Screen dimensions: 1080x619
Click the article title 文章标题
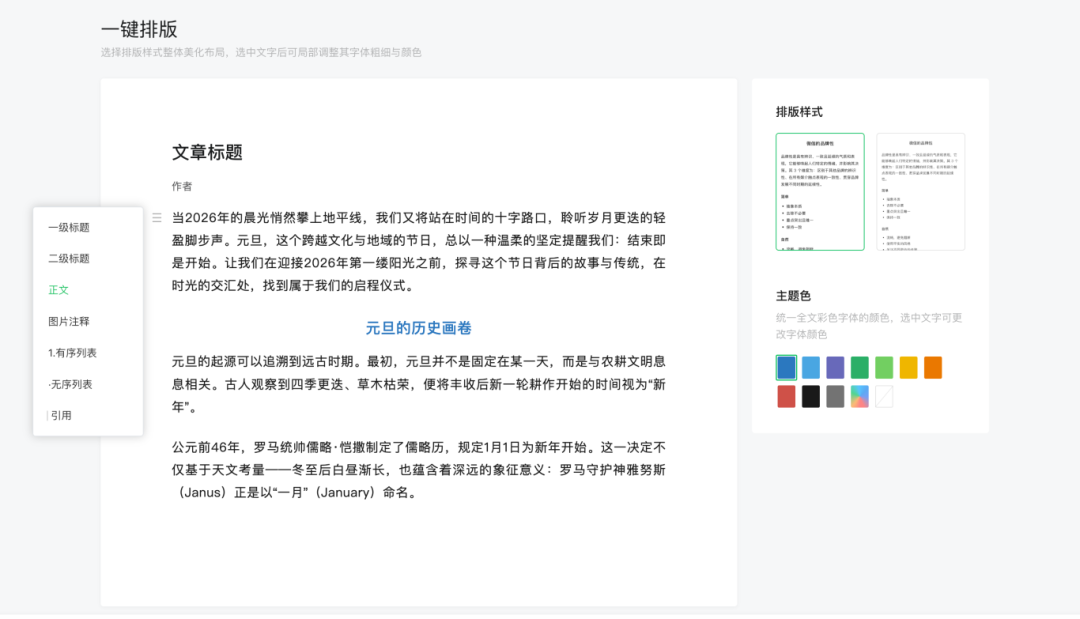click(x=210, y=152)
